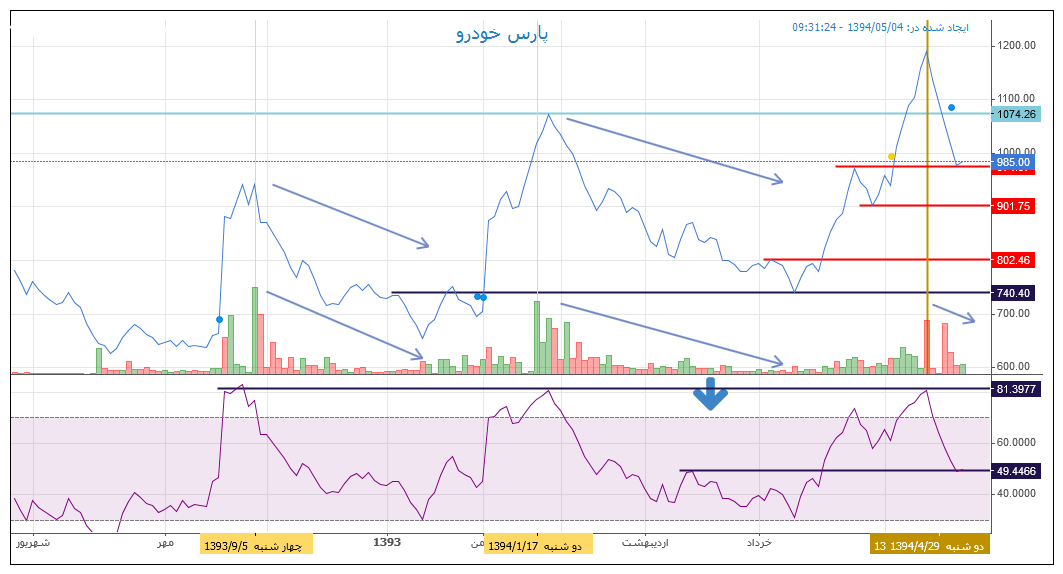Click the dark 740.40 price level label
Image resolution: width=1063 pixels, height=574 pixels.
point(1013,293)
